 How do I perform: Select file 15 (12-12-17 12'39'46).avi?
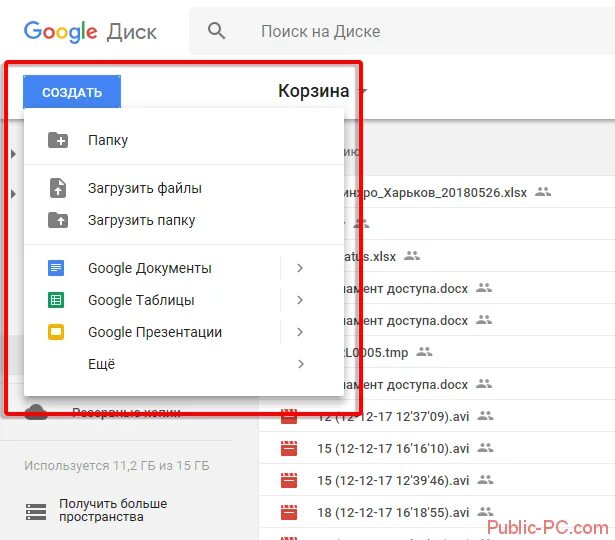point(437,480)
